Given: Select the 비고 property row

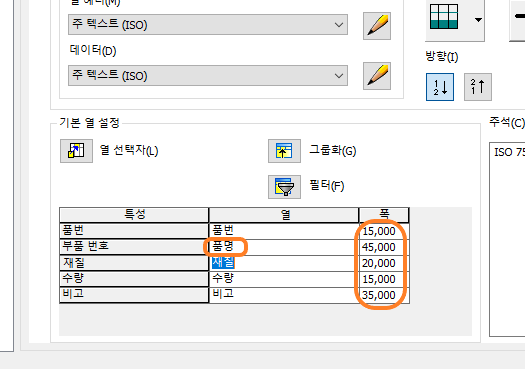Looking at the screenshot, I should (x=134, y=295).
